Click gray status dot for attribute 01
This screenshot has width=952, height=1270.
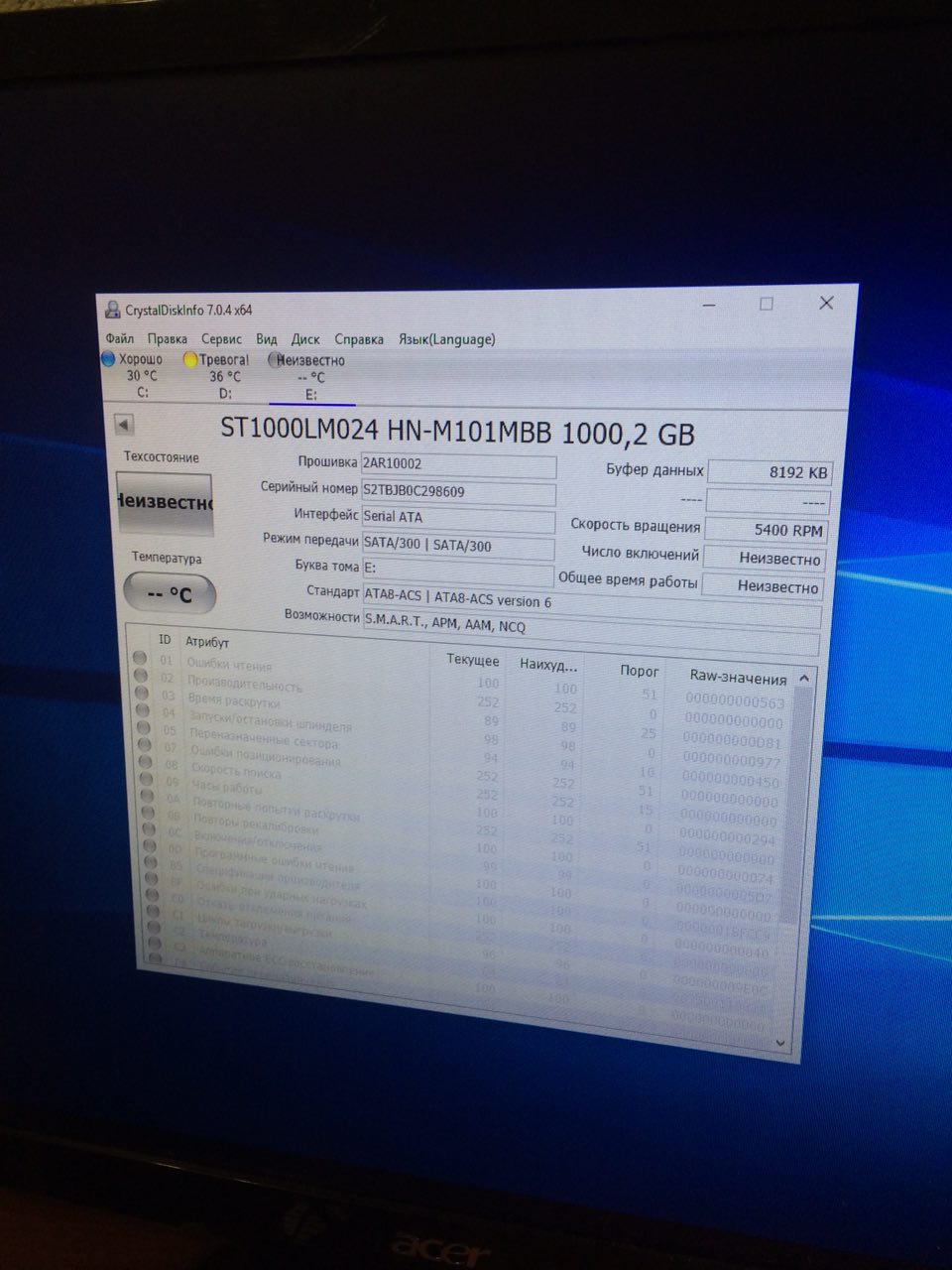tap(140, 658)
